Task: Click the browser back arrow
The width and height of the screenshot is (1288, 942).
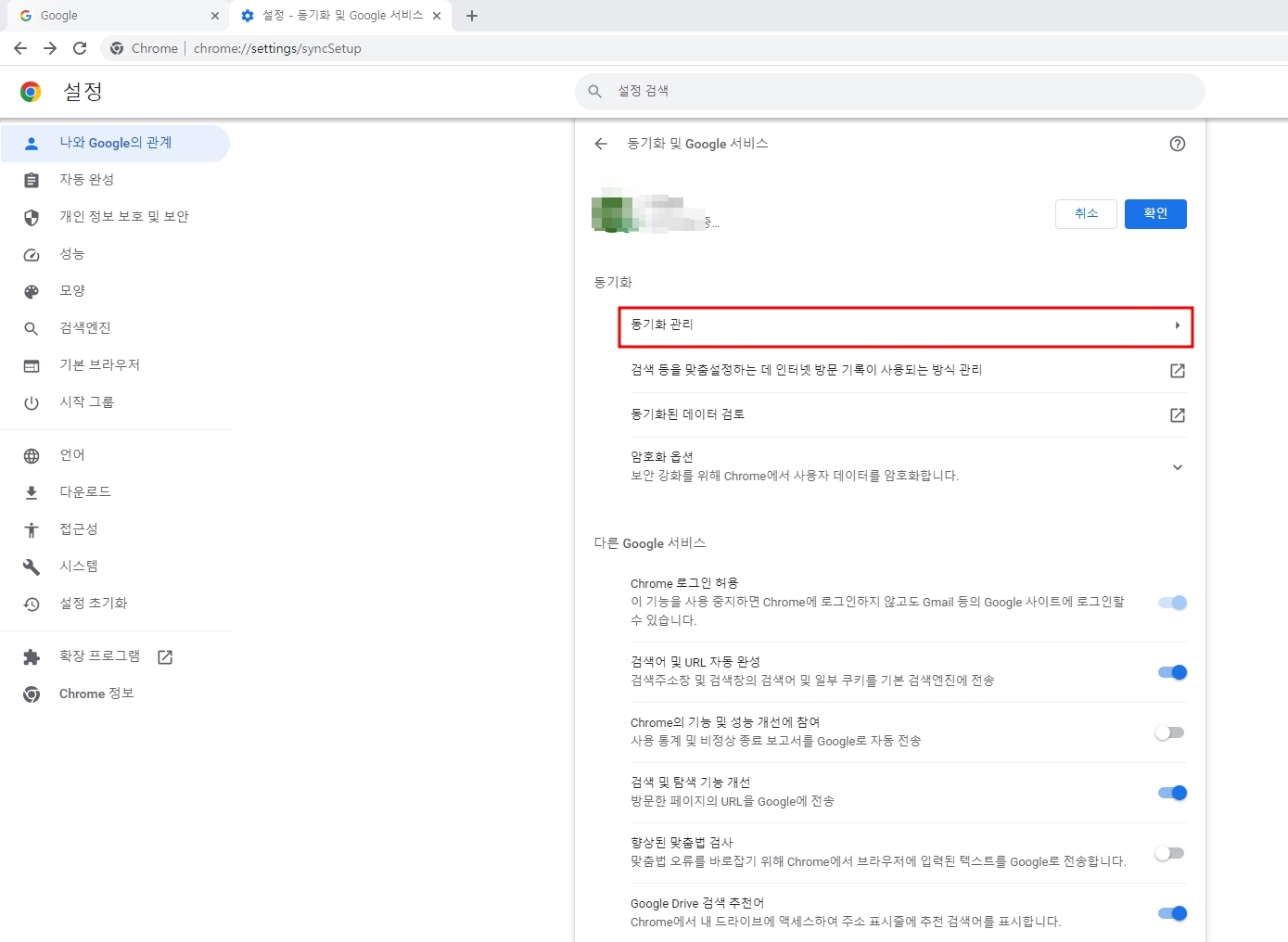Action: (x=20, y=48)
